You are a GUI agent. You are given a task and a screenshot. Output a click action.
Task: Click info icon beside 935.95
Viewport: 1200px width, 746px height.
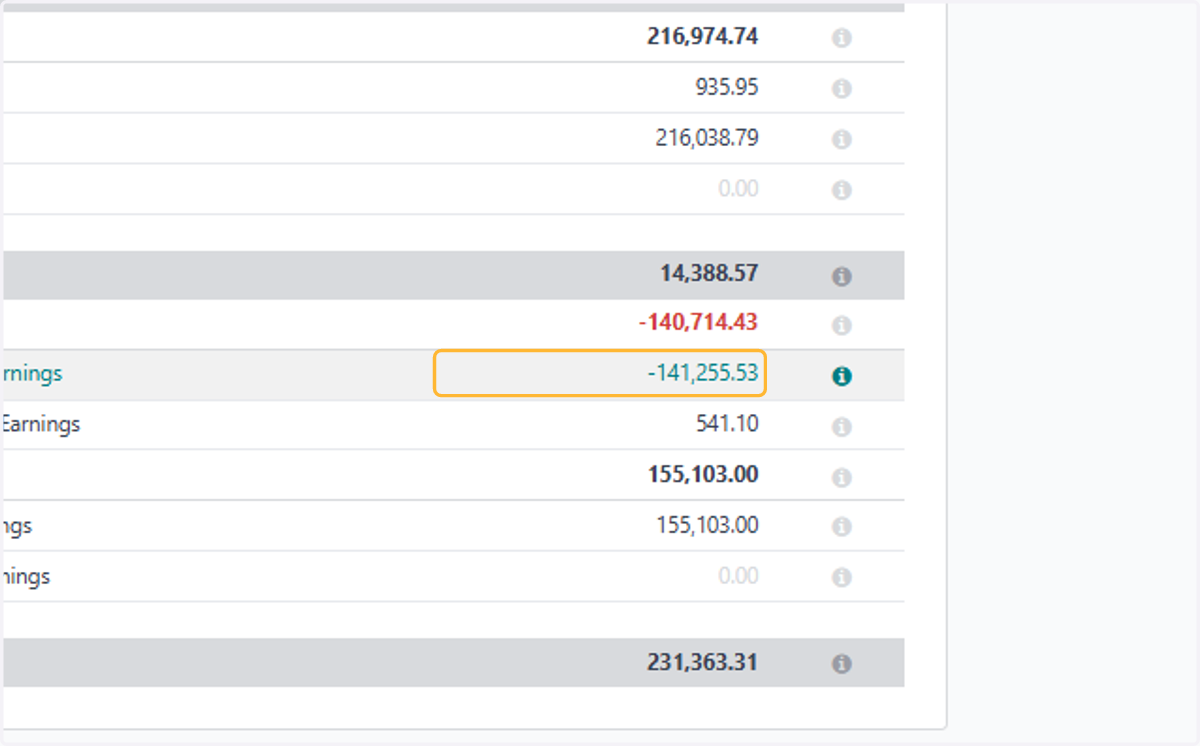[842, 89]
